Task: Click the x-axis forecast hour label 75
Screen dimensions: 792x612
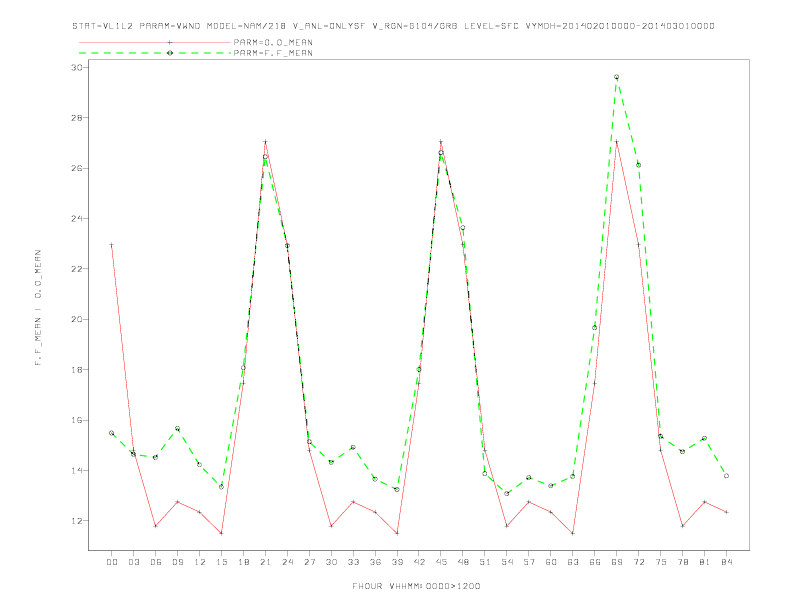Action: [x=661, y=562]
